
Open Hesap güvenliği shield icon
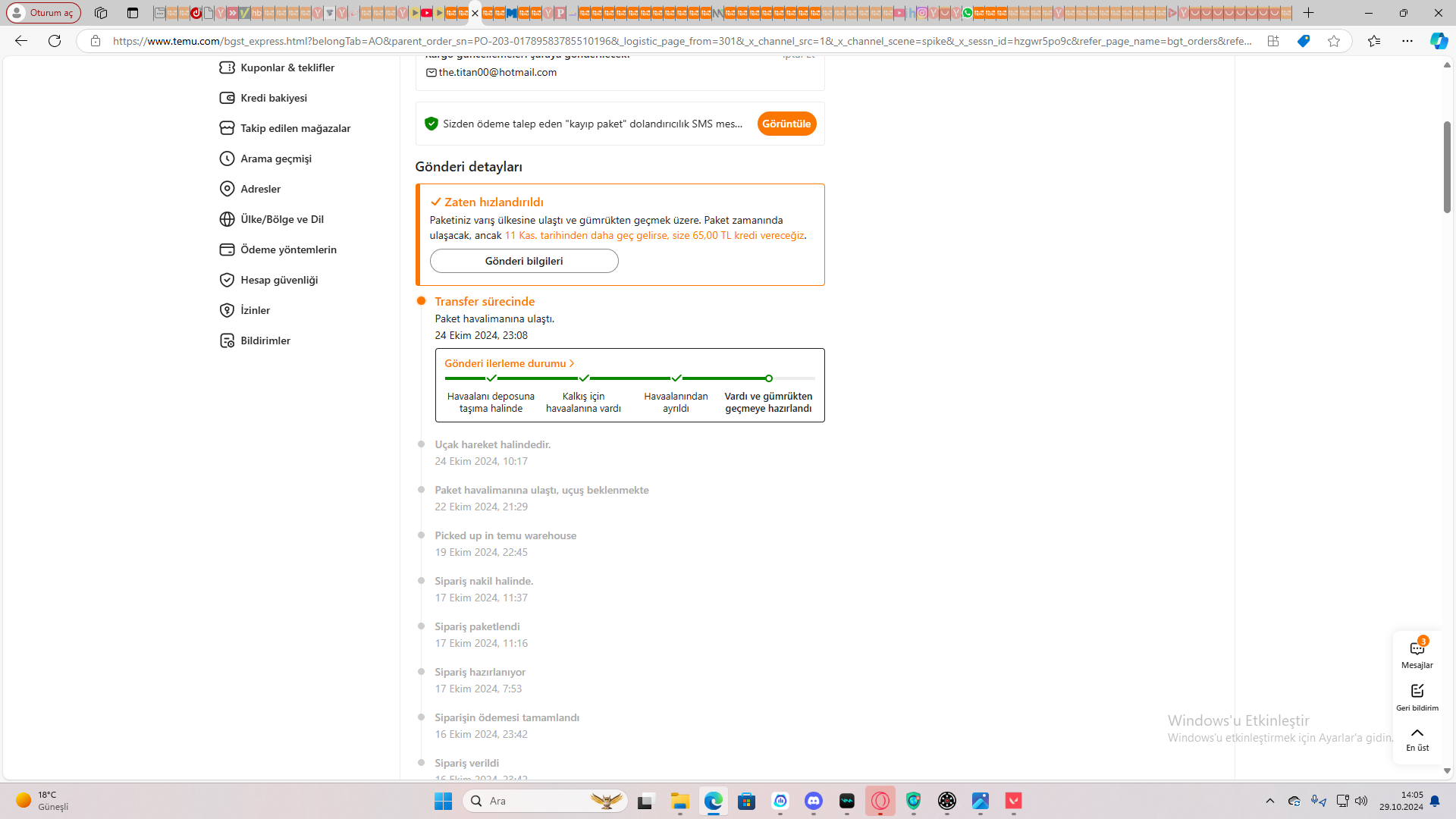point(227,280)
